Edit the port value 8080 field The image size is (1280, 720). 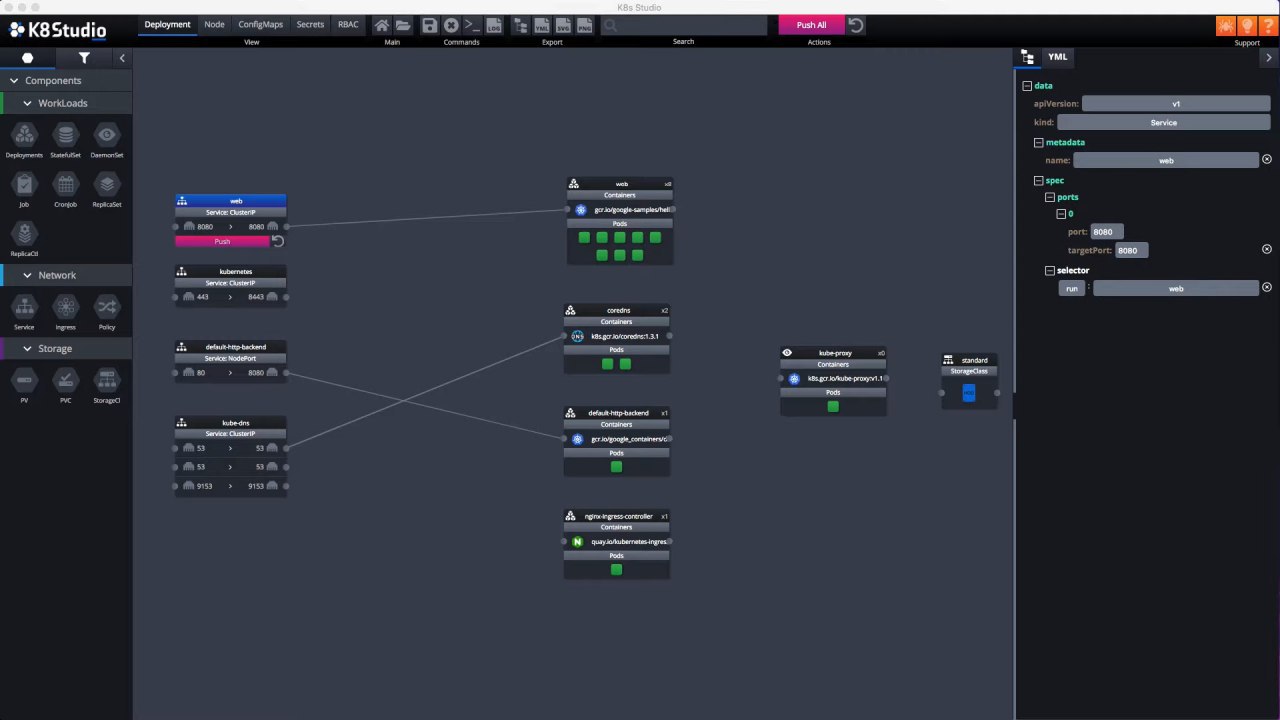pos(1107,231)
